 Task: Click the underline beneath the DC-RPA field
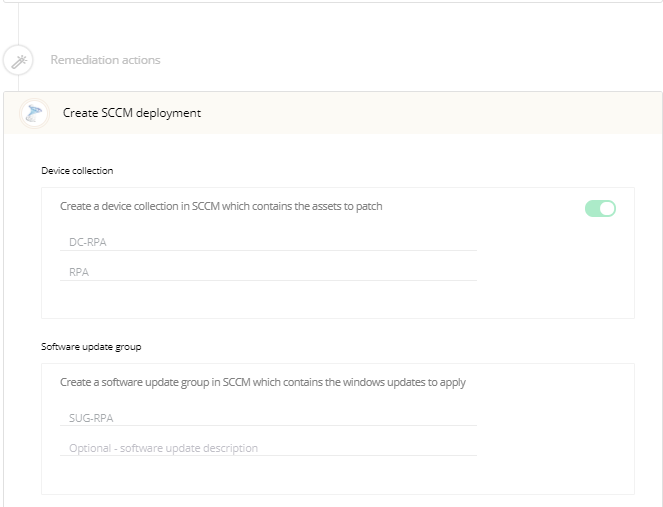[x=268, y=251]
